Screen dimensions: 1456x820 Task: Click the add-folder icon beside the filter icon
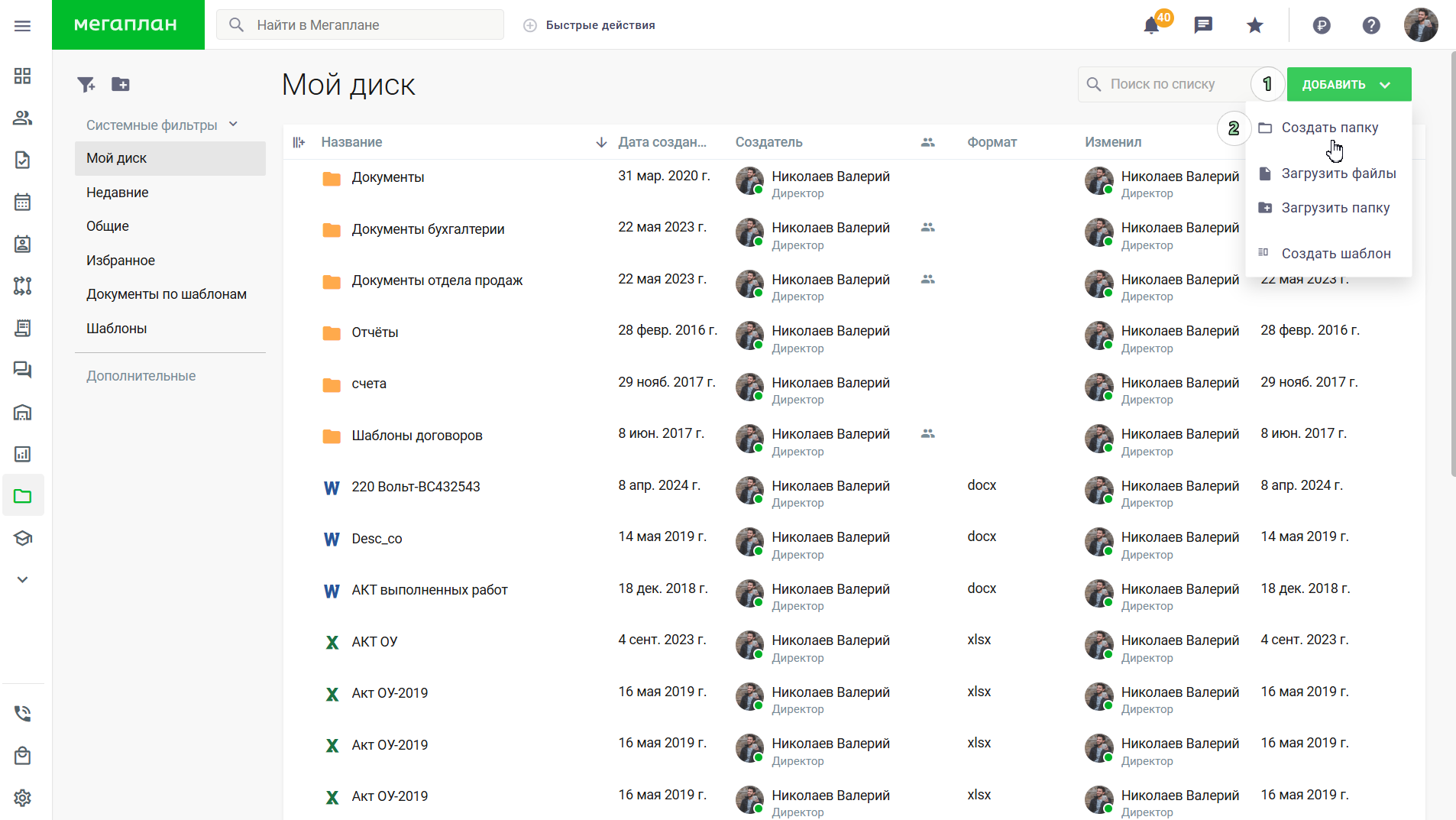tap(121, 84)
